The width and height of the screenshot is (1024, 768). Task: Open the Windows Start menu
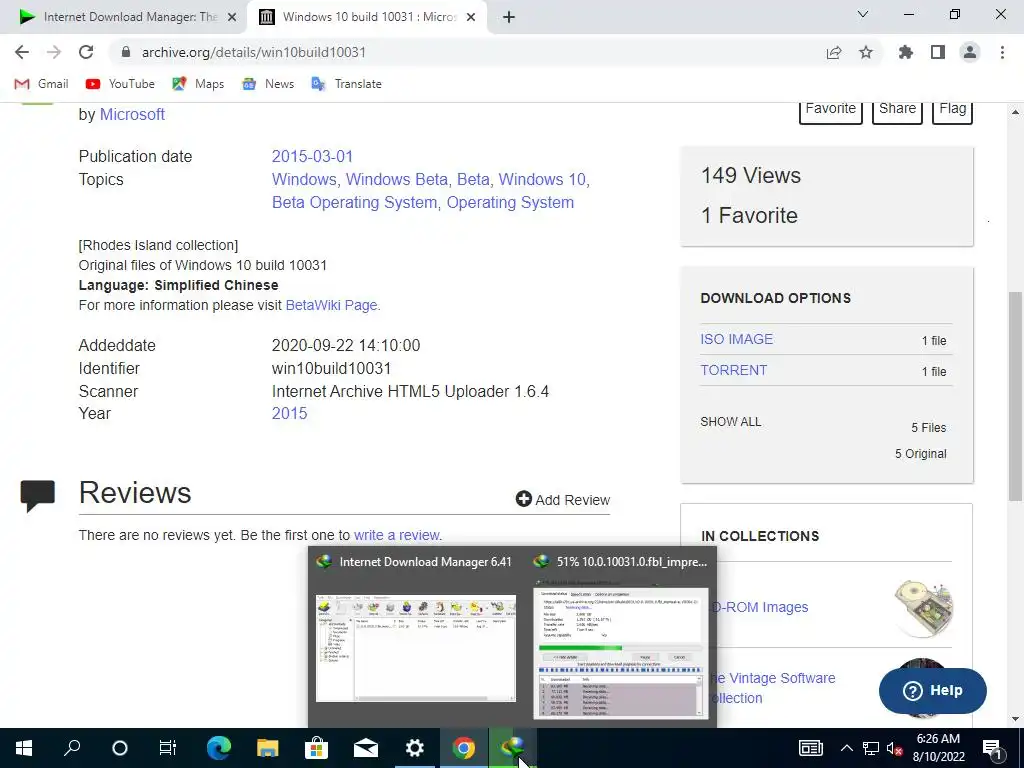[x=24, y=748]
